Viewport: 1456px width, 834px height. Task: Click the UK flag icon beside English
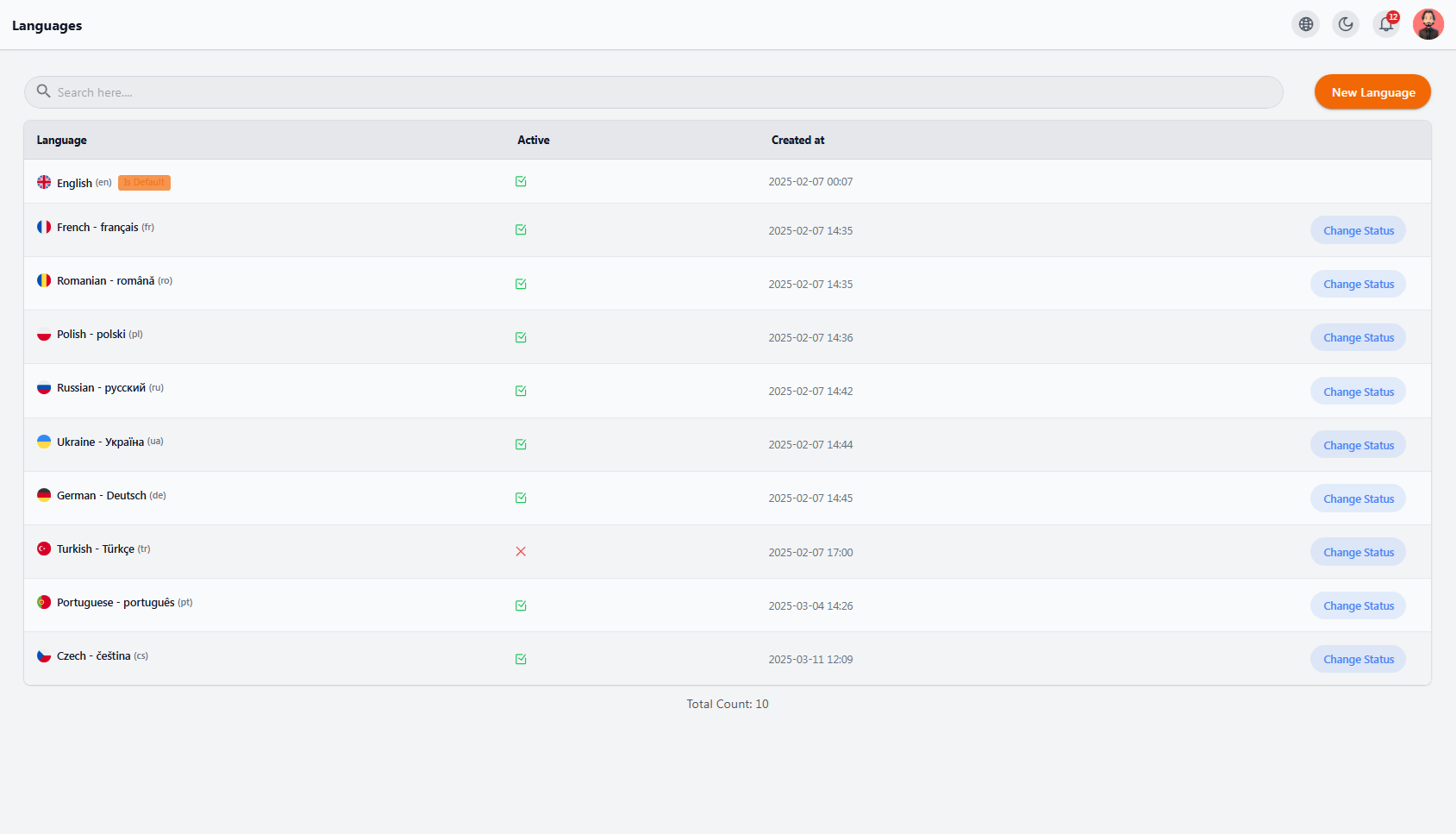tap(44, 182)
